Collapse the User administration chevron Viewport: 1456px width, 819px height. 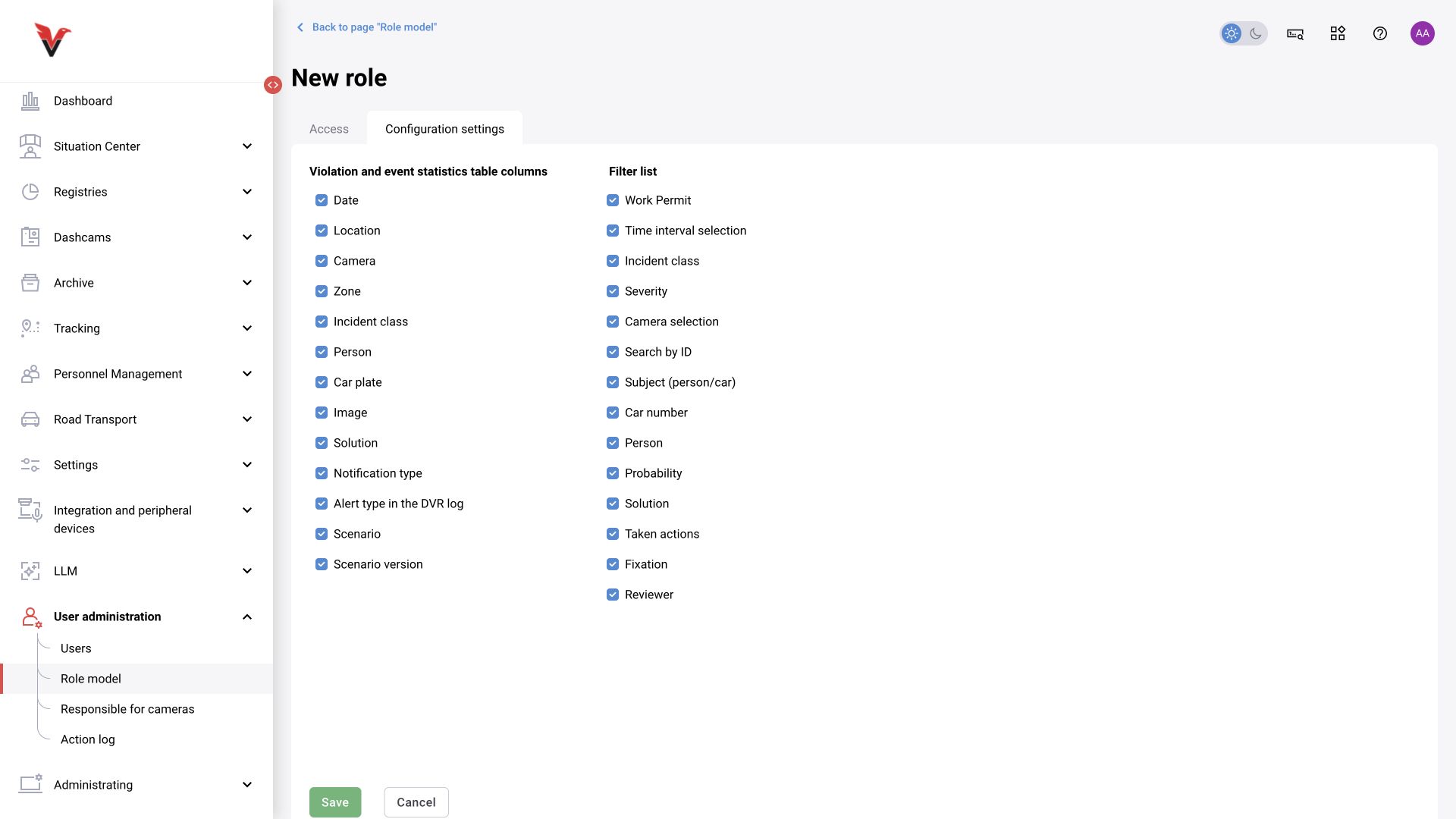pyautogui.click(x=247, y=617)
